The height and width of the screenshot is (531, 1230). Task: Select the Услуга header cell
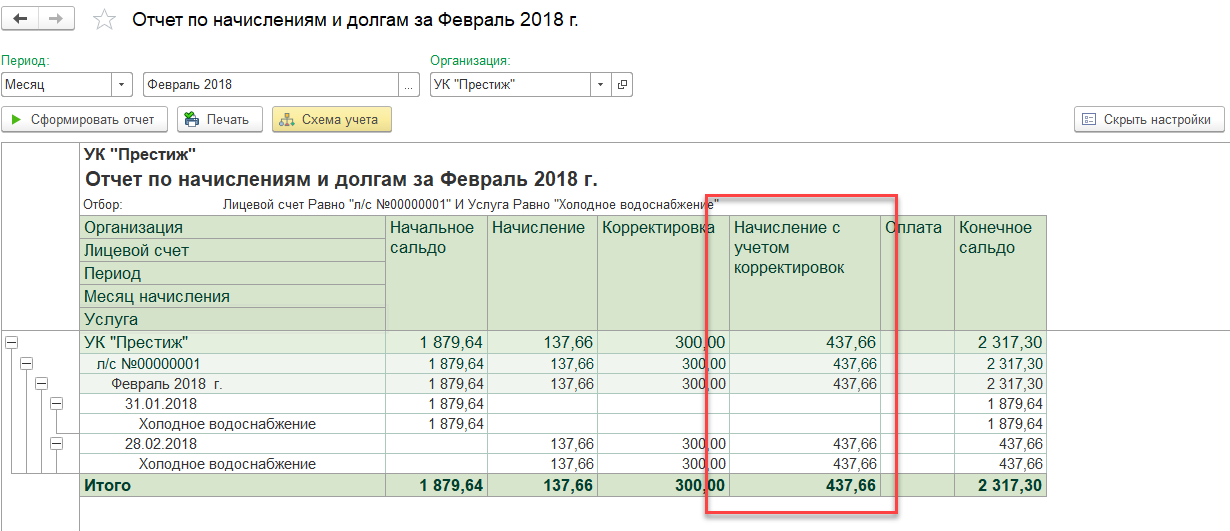point(233,319)
